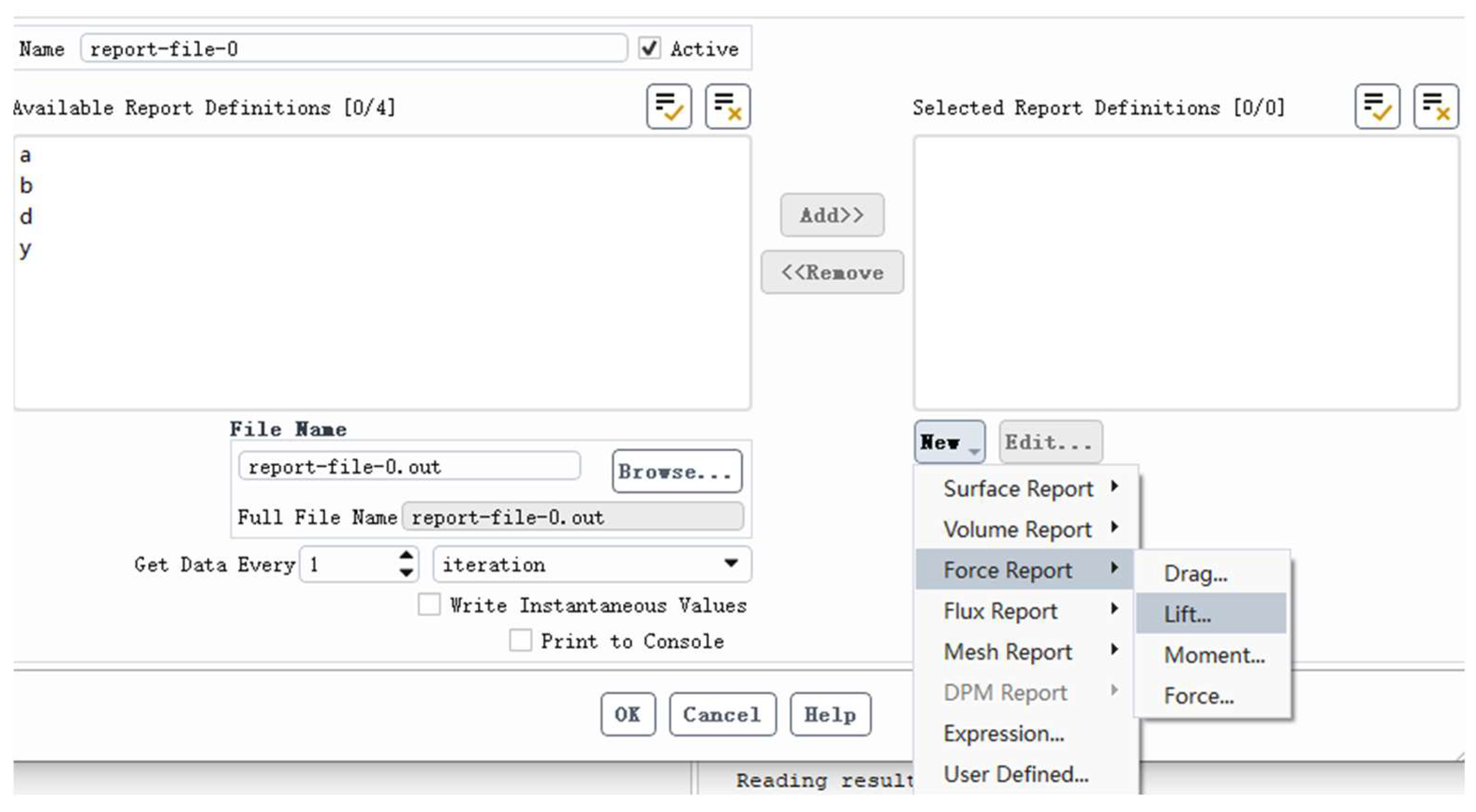Image resolution: width=1476 pixels, height=812 pixels.
Task: Click the Cancel button
Action: tap(722, 714)
